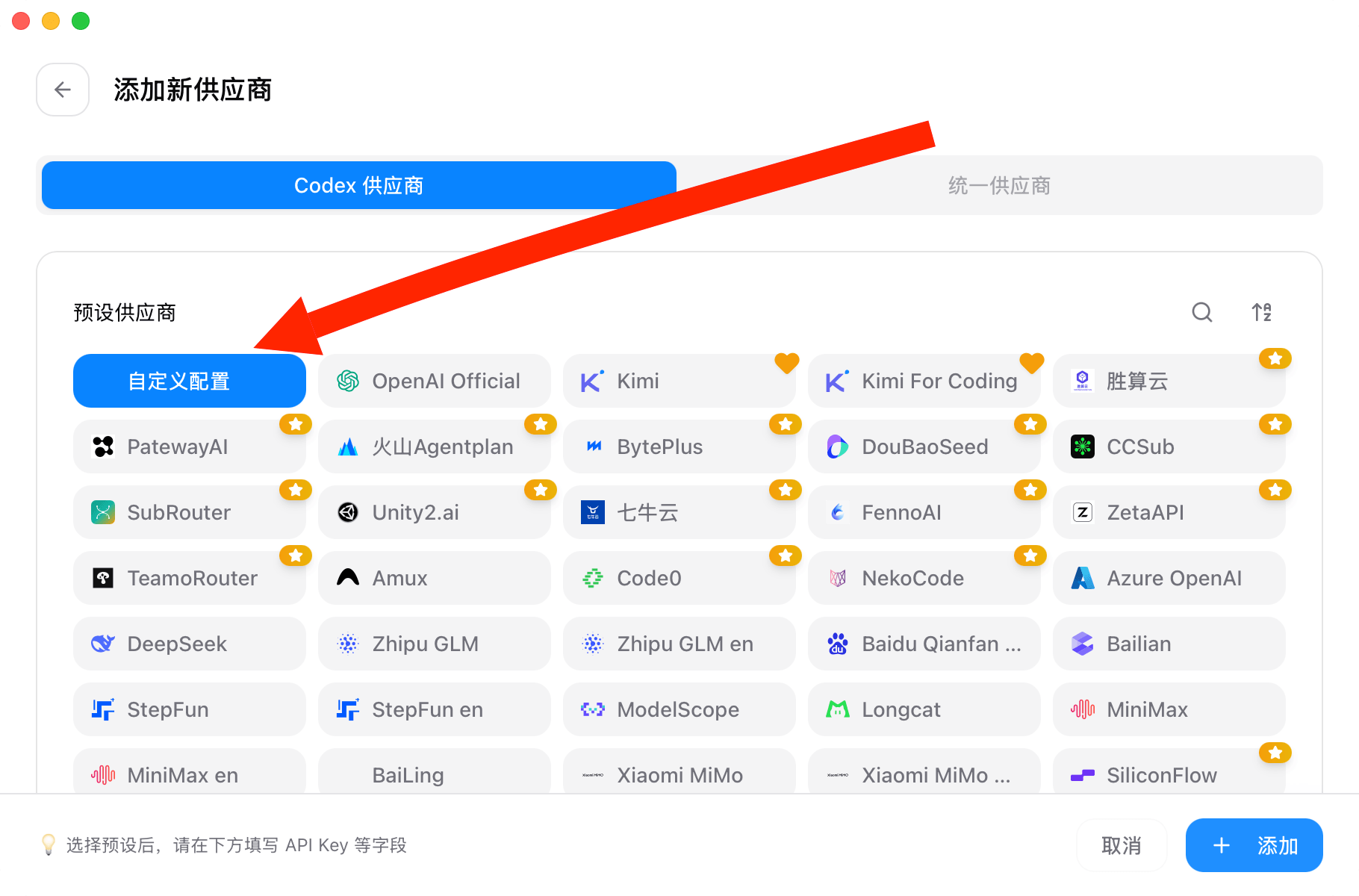
Task: Select the DeepSeek preset
Action: 190,644
